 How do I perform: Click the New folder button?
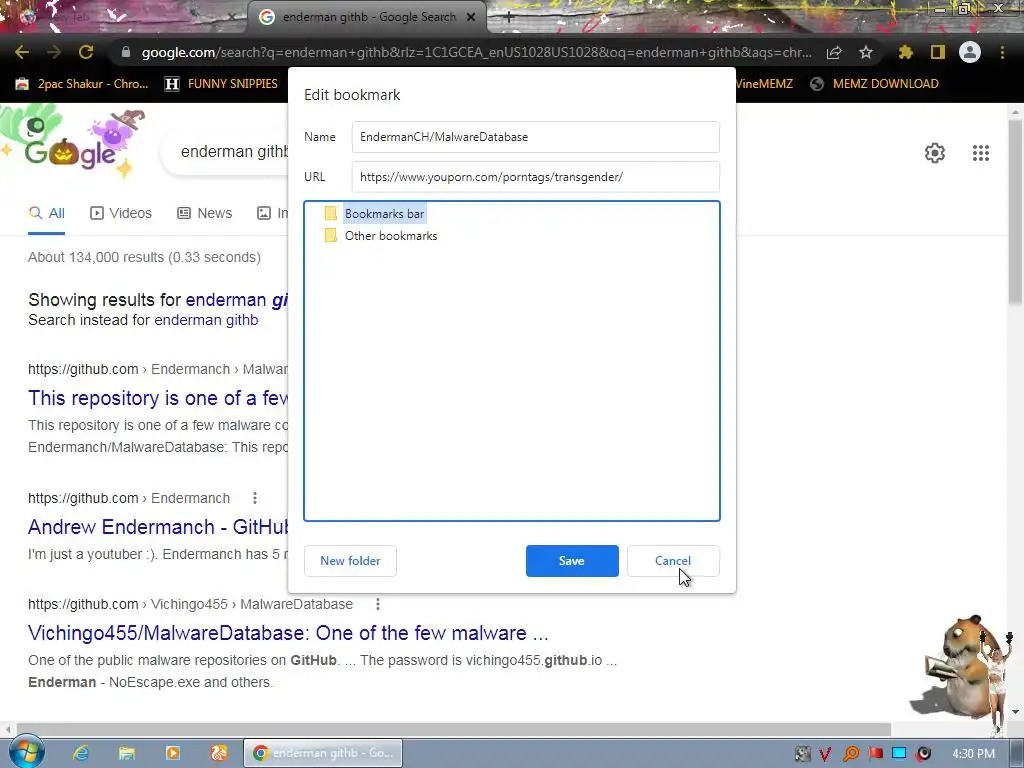pos(350,561)
